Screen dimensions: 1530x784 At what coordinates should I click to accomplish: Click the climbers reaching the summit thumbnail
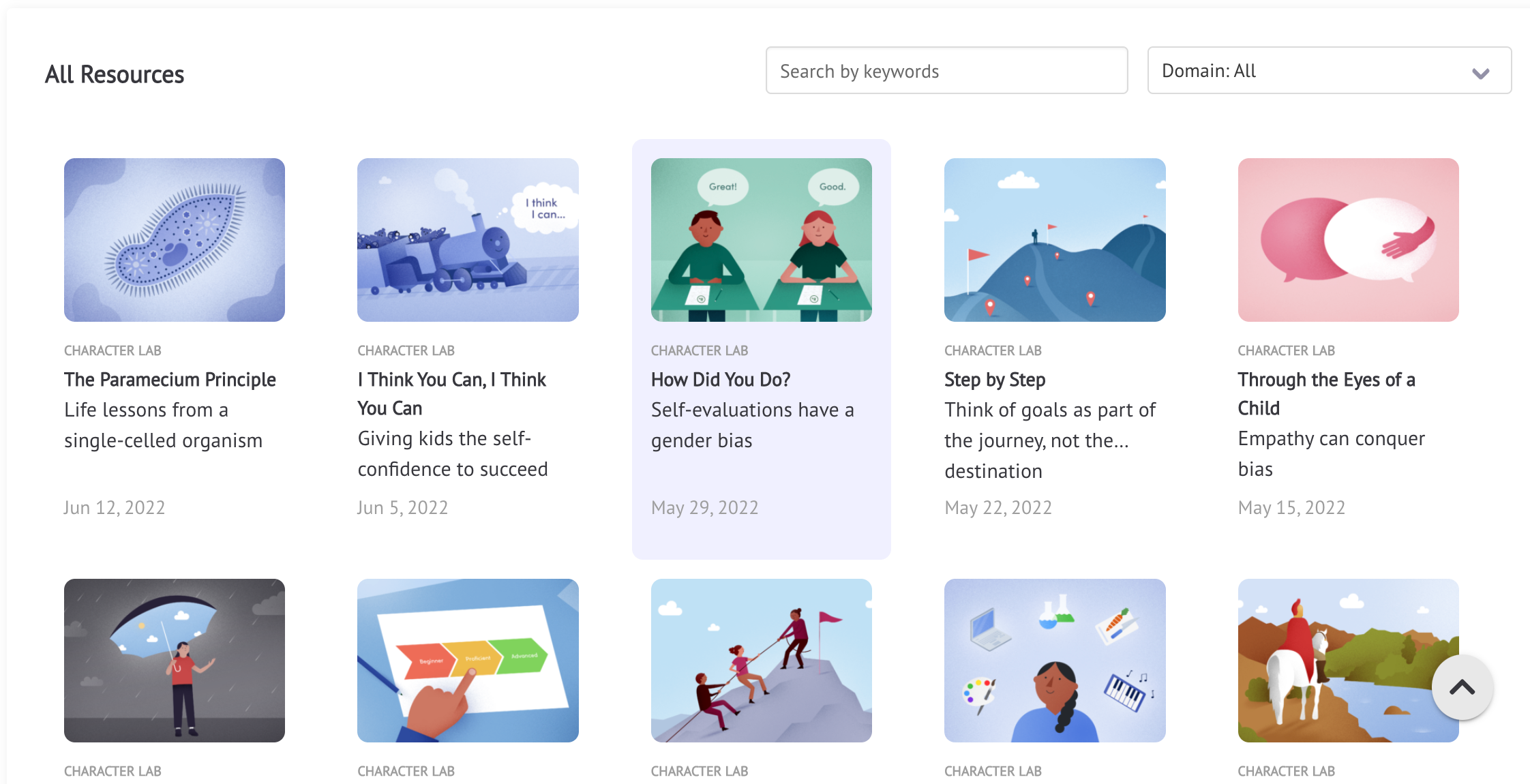(761, 661)
